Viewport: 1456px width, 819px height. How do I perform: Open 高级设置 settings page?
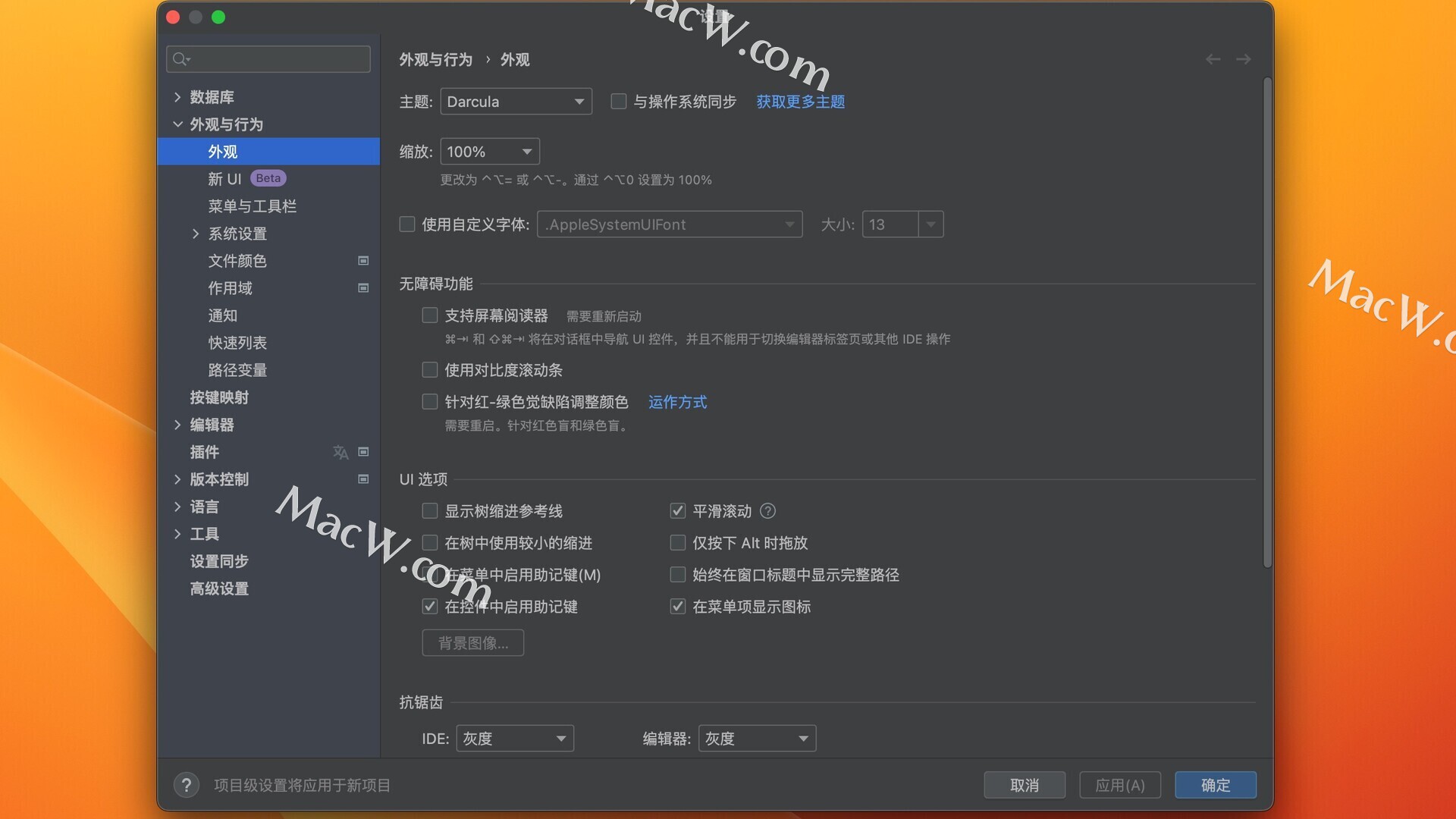point(268,588)
